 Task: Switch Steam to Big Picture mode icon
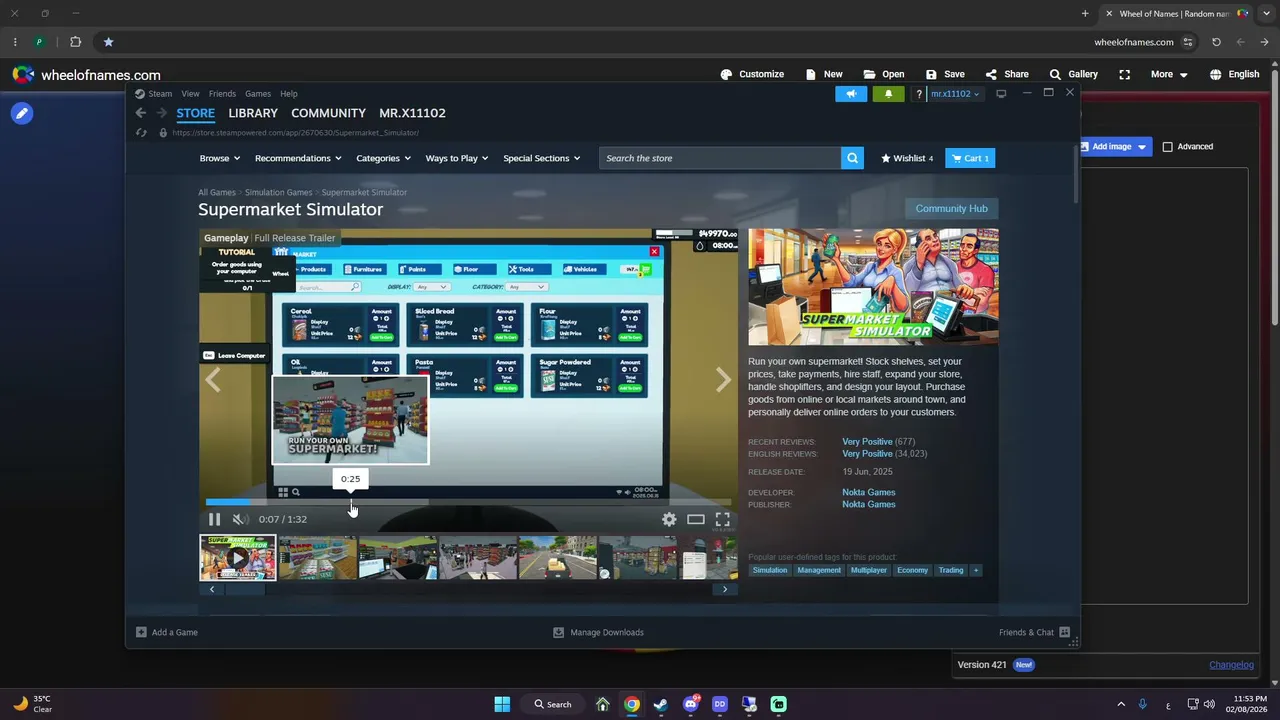[1001, 94]
